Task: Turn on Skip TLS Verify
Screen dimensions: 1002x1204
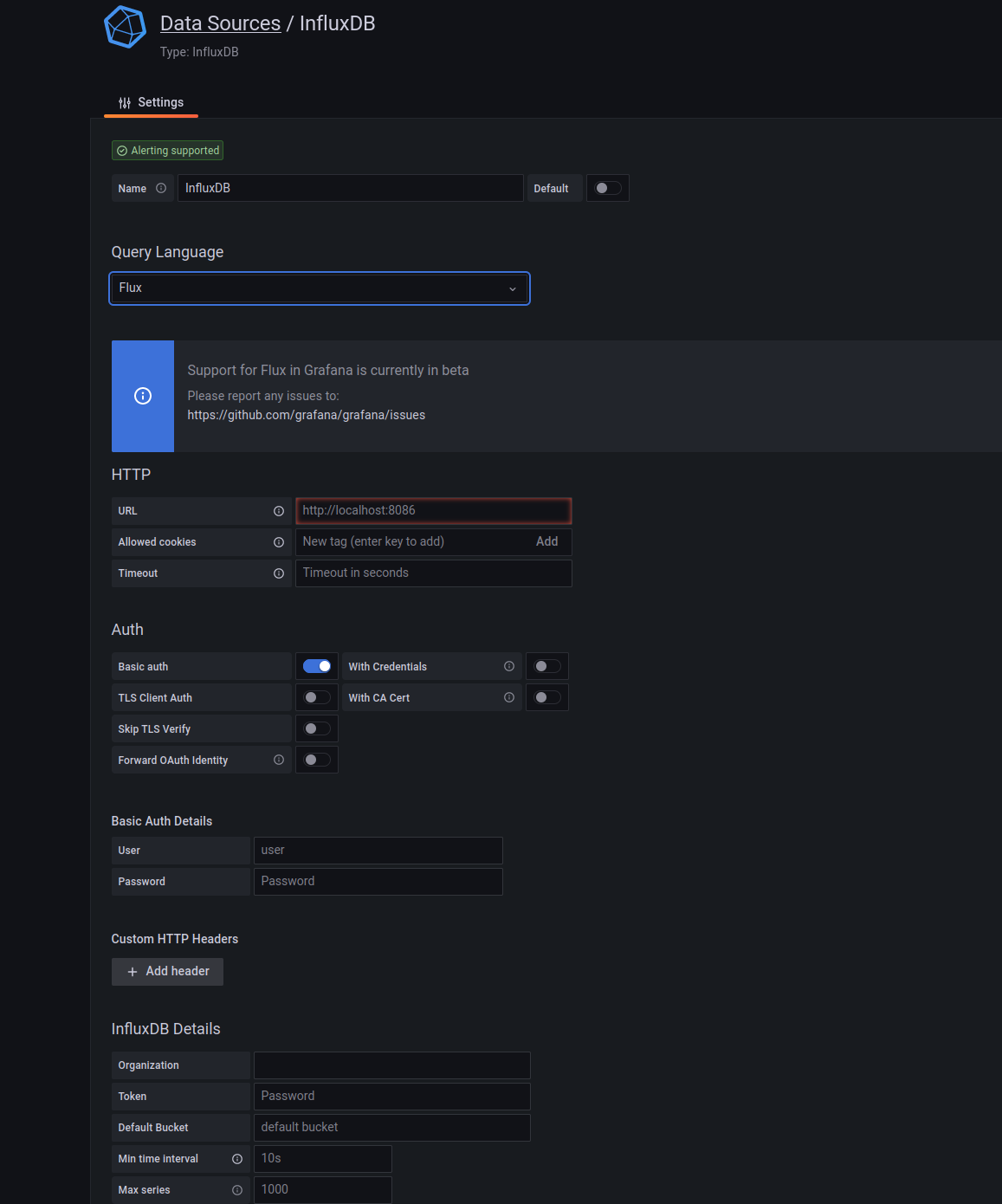Action: (x=317, y=728)
